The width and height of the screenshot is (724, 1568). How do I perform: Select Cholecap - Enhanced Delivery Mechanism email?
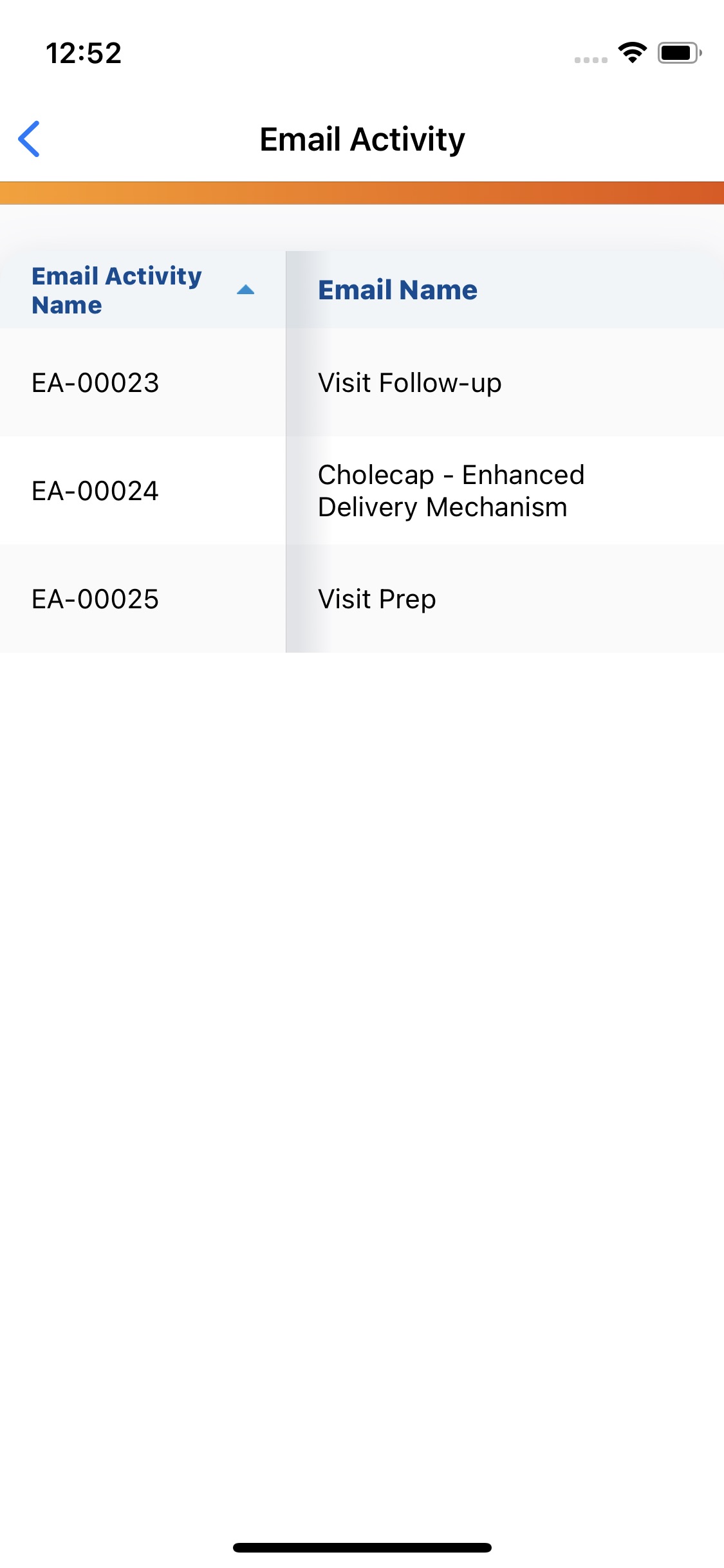click(x=450, y=491)
